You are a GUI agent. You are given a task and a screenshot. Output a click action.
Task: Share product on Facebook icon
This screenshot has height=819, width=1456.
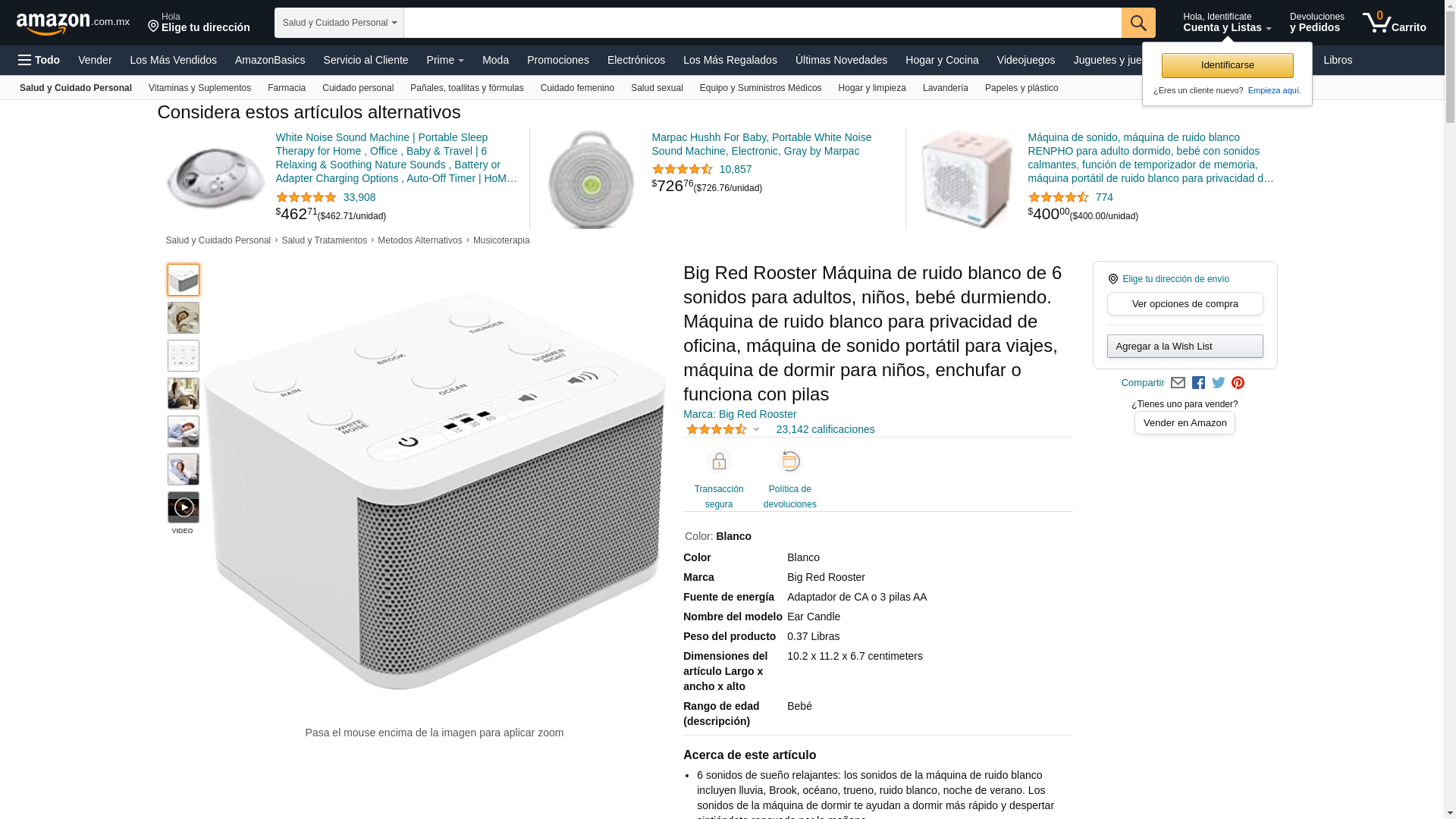point(1198,383)
